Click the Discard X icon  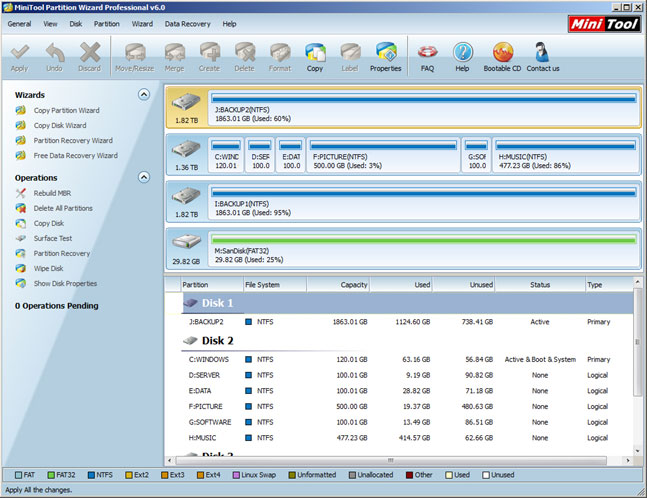click(x=90, y=52)
